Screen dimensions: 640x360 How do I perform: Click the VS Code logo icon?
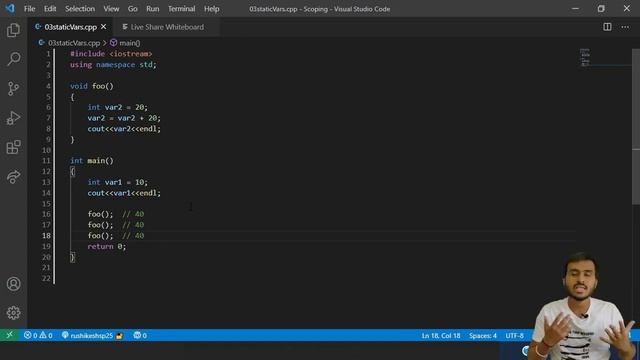pos(10,8)
